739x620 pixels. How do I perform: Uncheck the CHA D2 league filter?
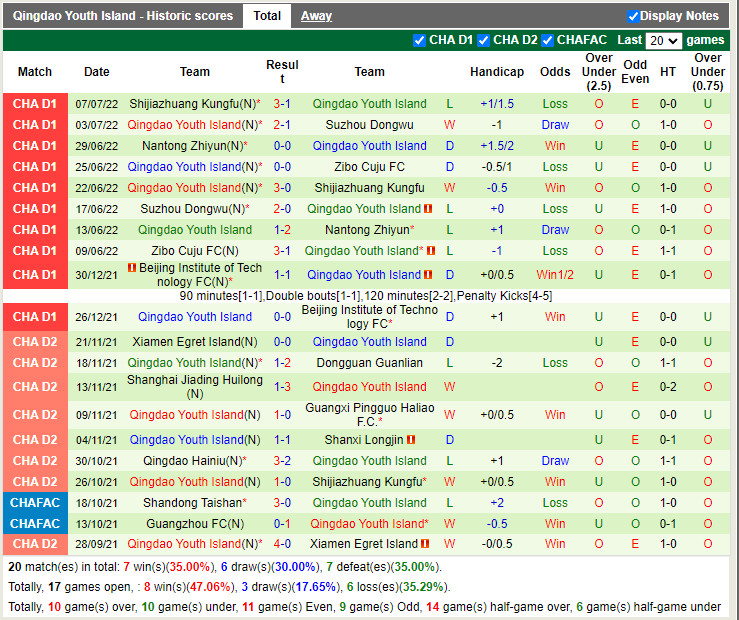point(483,40)
